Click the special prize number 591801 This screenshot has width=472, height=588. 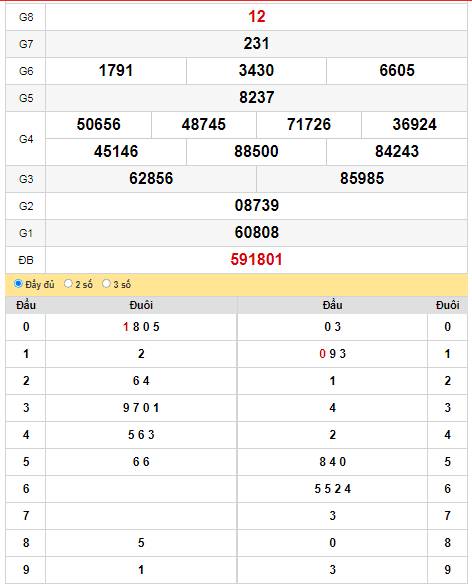click(x=256, y=260)
